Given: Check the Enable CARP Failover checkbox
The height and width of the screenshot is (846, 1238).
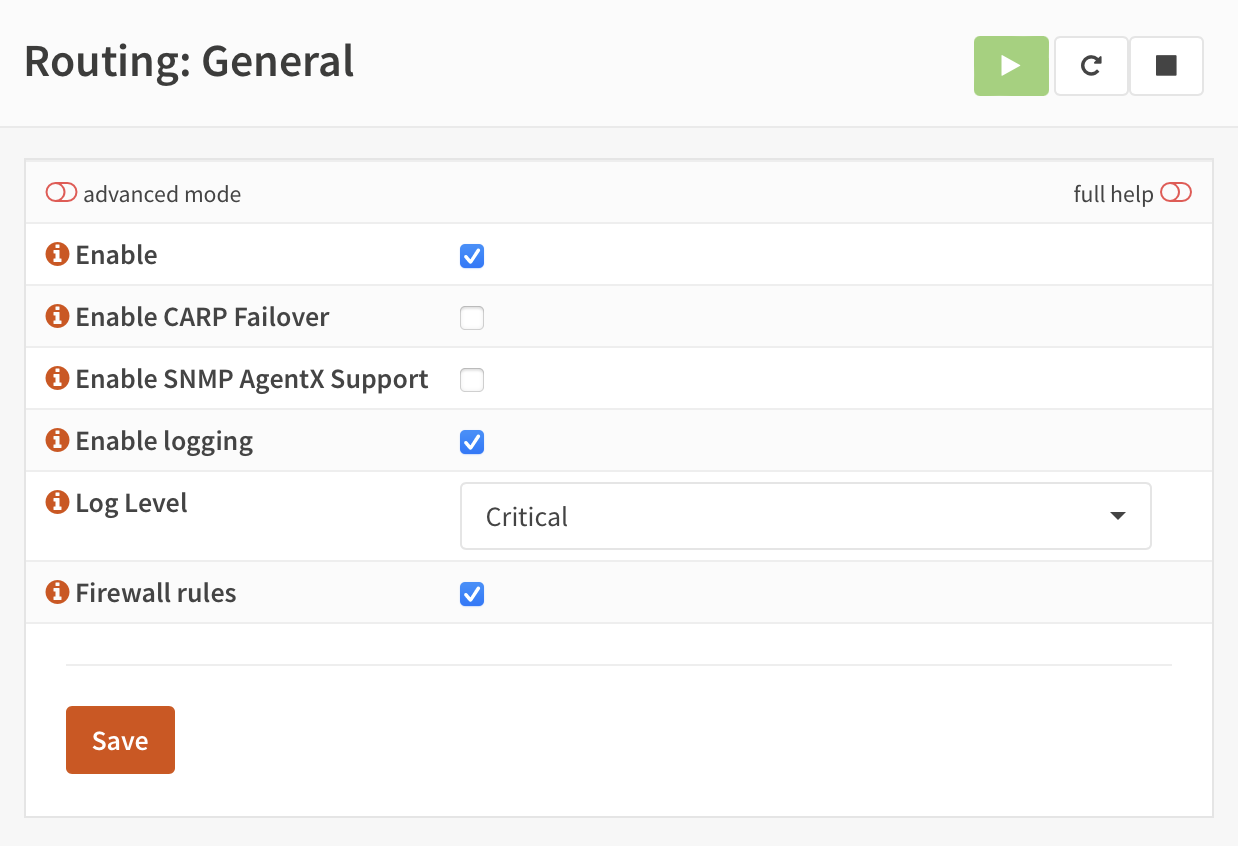Looking at the screenshot, I should pos(472,318).
